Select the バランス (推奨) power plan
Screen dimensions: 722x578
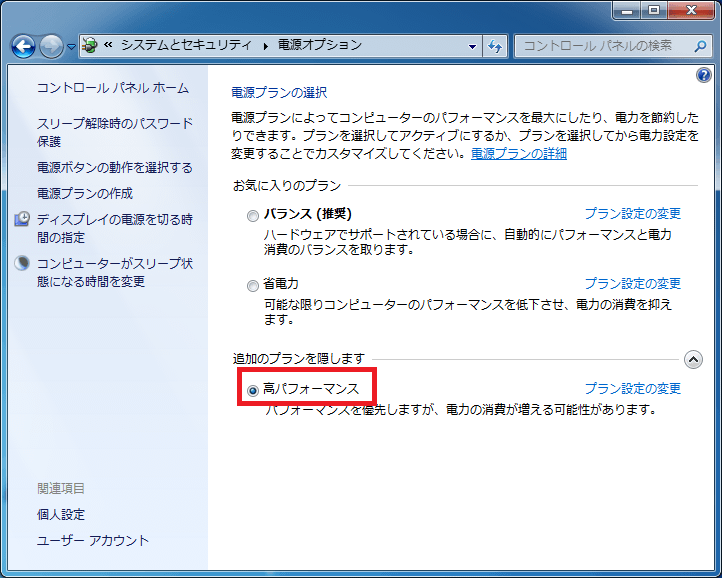pos(253,215)
